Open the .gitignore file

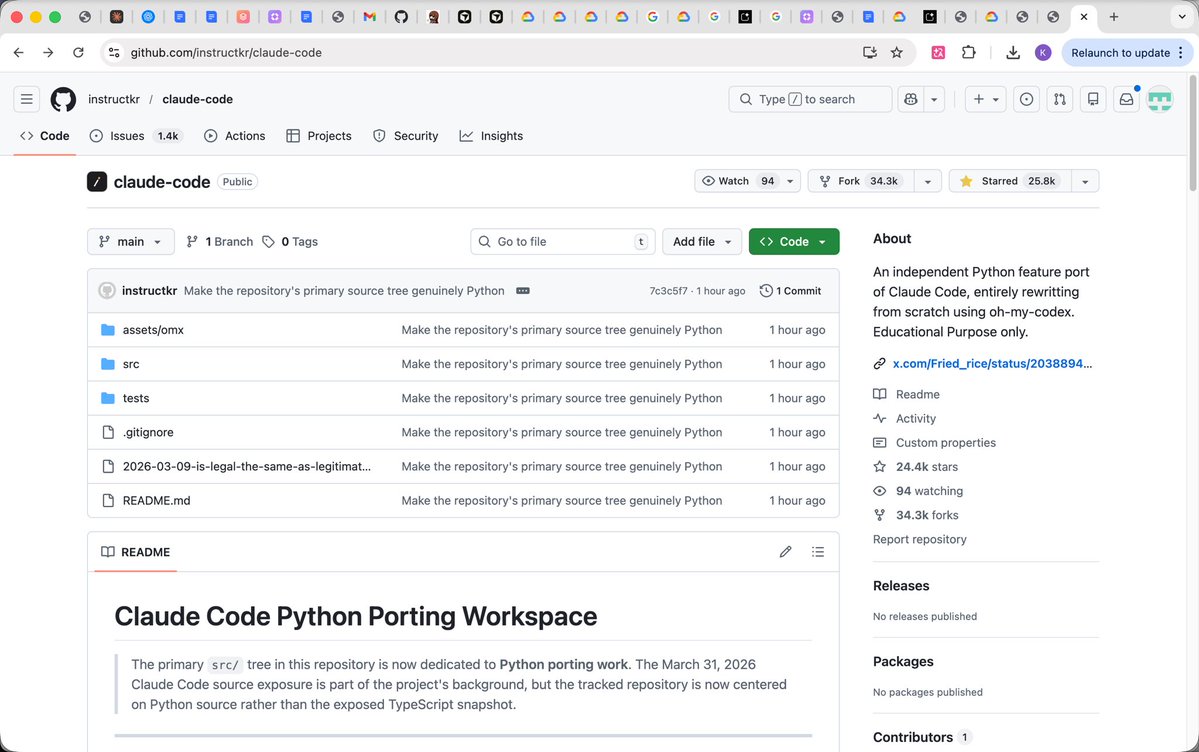(148, 432)
